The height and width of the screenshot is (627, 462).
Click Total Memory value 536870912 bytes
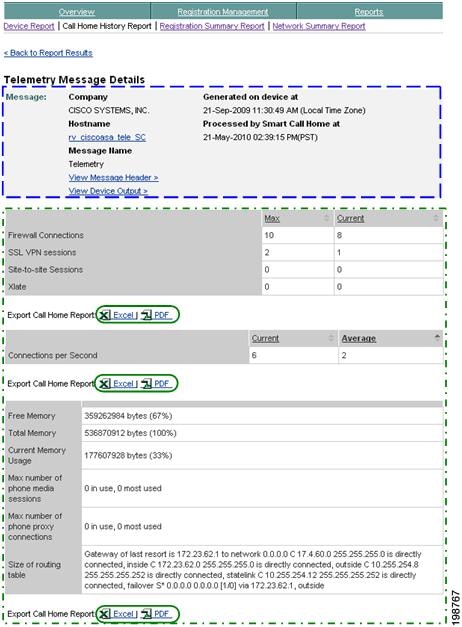[130, 433]
